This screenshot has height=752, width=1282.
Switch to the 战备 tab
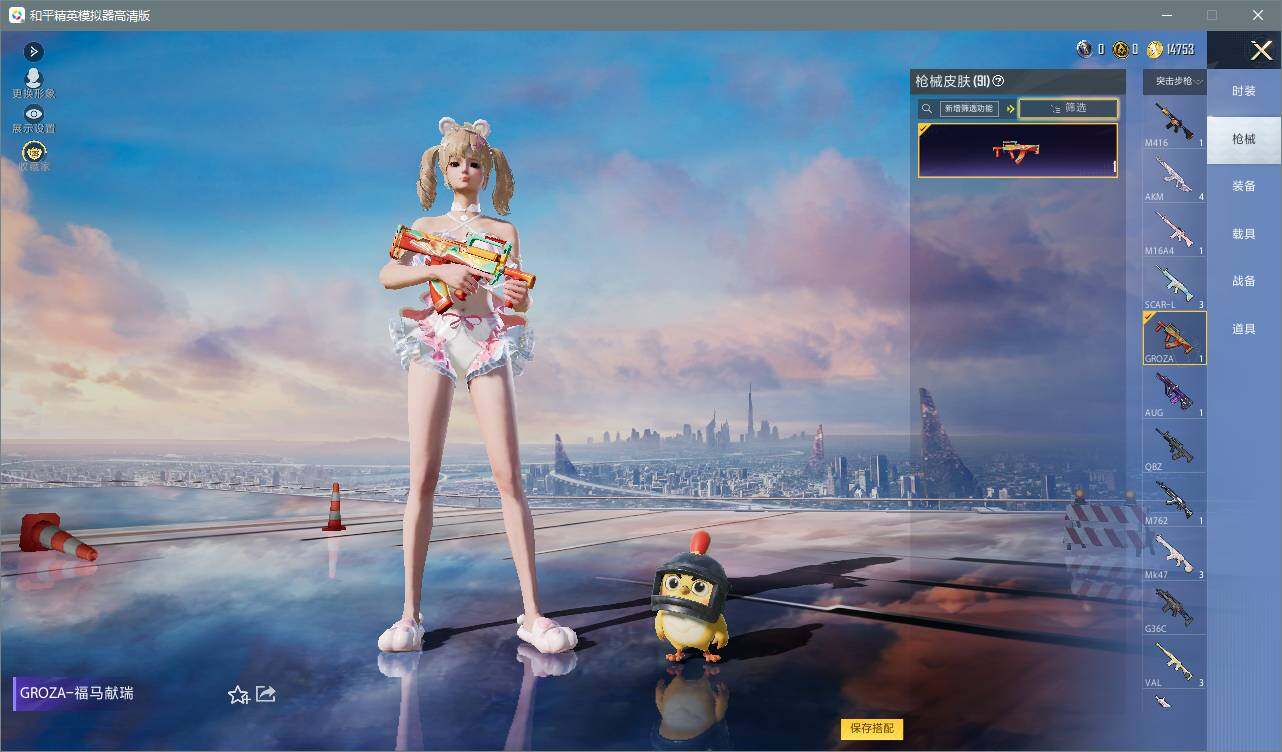tap(1244, 281)
